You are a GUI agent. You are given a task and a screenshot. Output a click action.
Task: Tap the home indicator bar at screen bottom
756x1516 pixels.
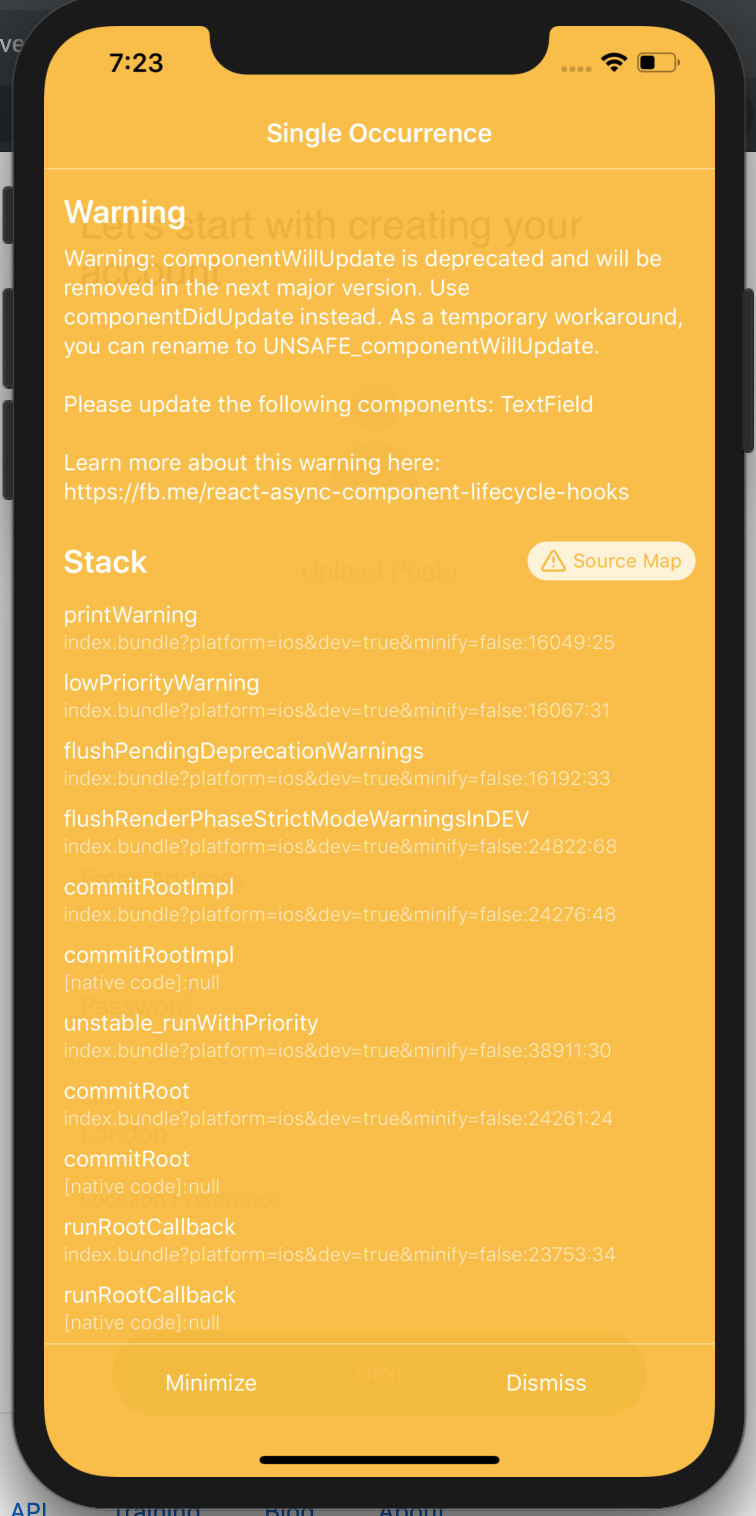click(x=378, y=1458)
